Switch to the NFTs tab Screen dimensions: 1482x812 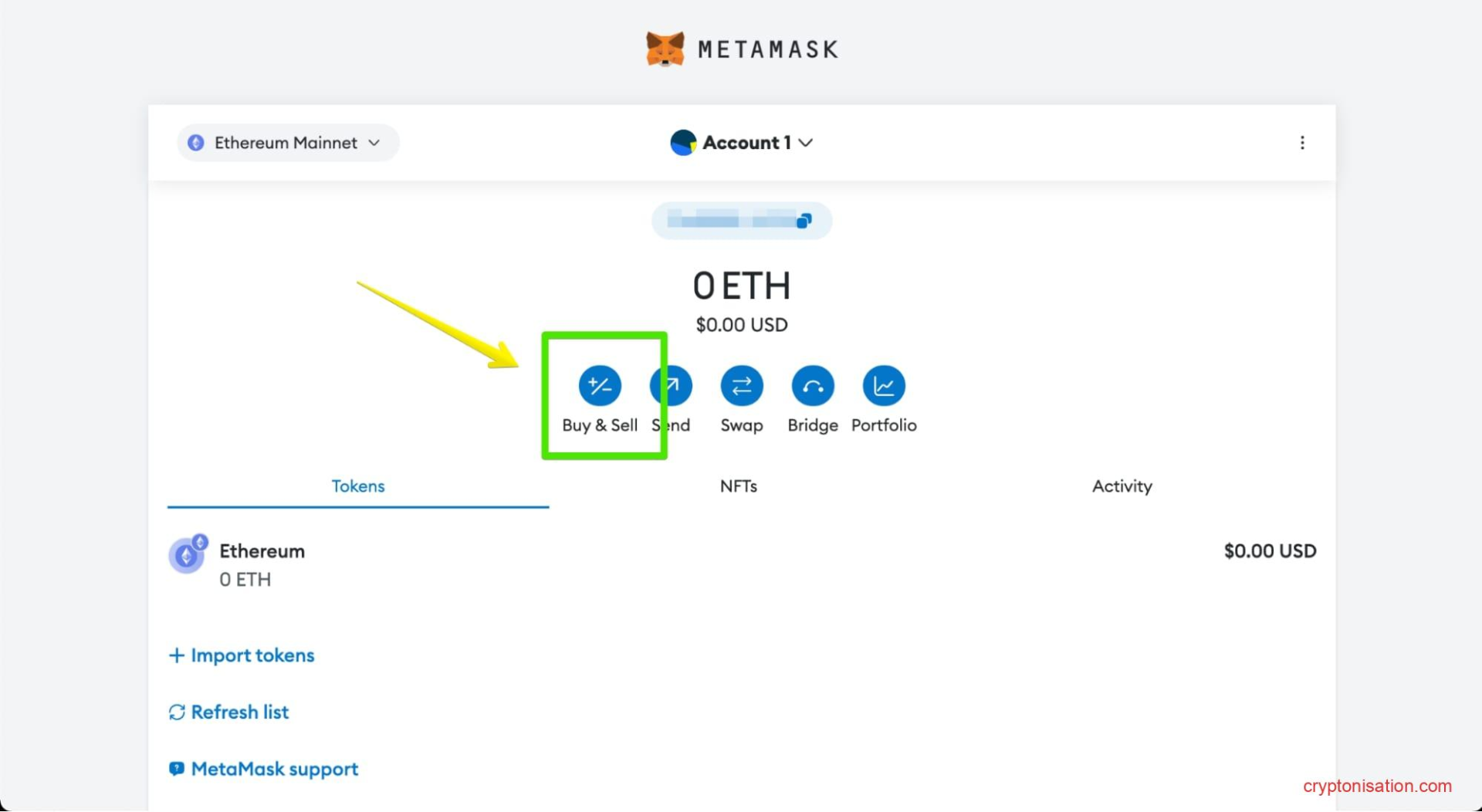[738, 486]
